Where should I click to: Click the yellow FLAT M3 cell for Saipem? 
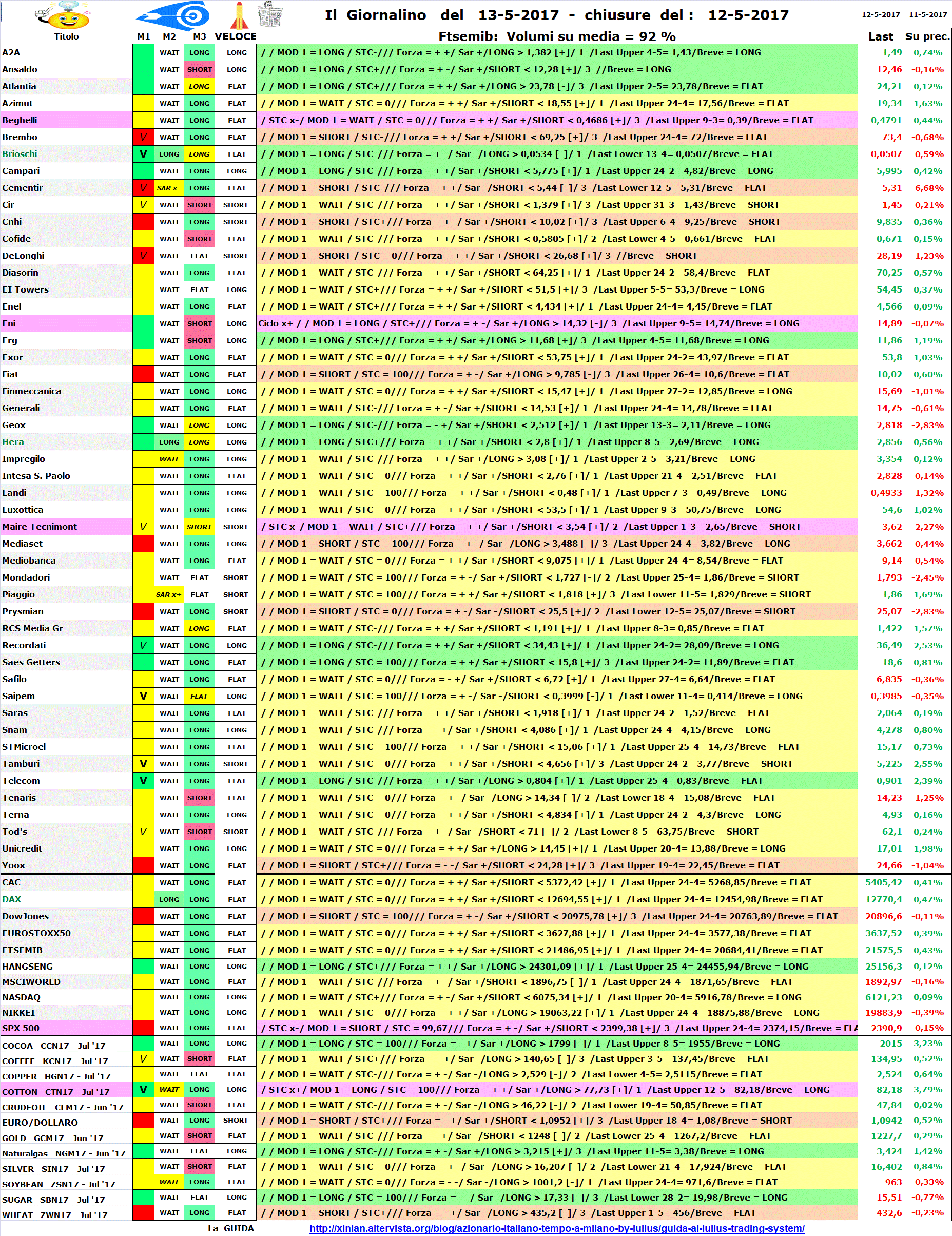click(199, 696)
